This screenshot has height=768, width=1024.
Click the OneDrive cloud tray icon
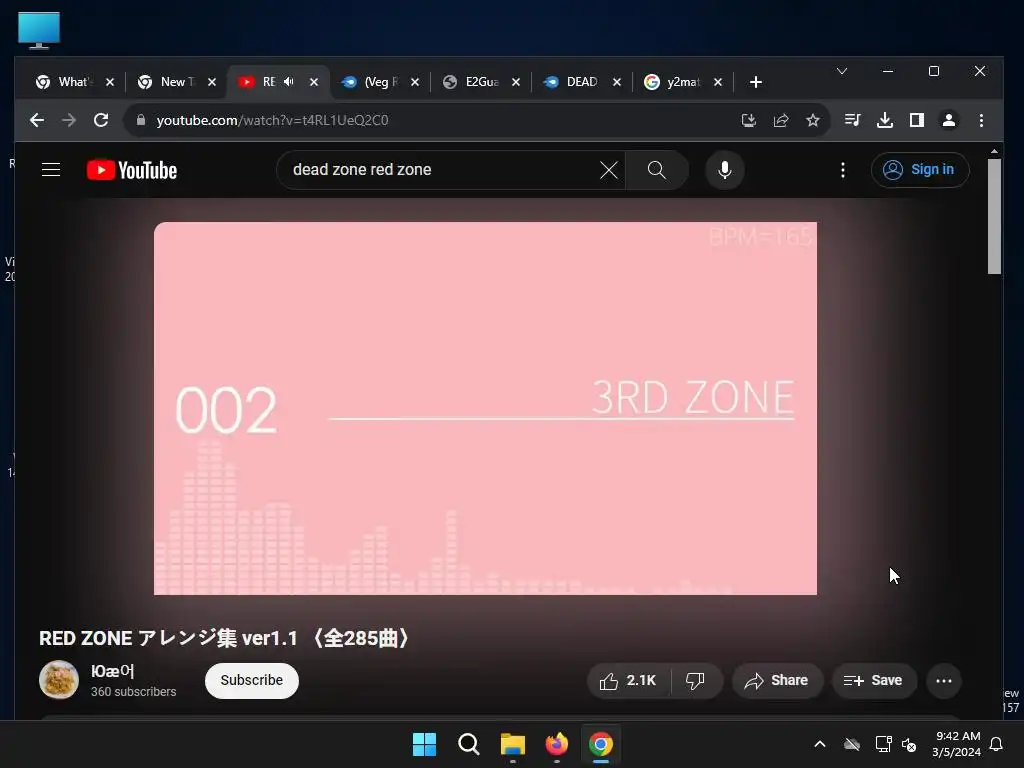pos(852,744)
